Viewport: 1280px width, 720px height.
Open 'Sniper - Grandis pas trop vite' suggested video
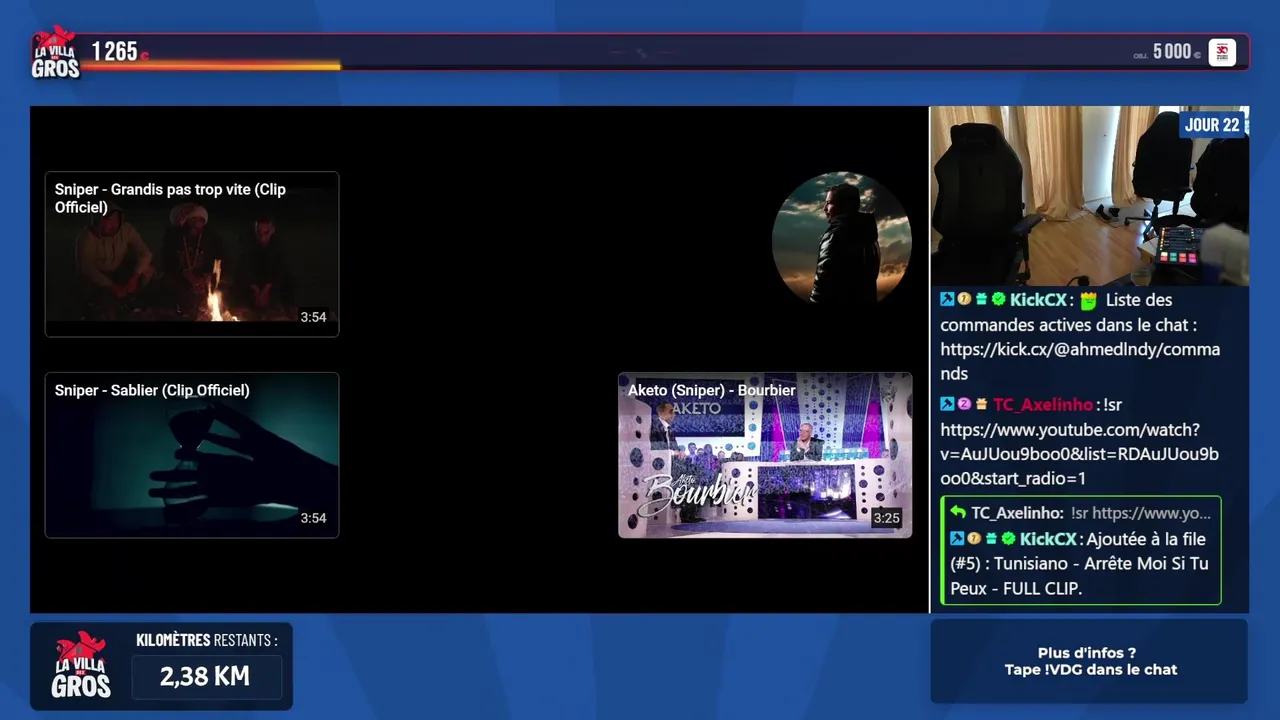(192, 254)
